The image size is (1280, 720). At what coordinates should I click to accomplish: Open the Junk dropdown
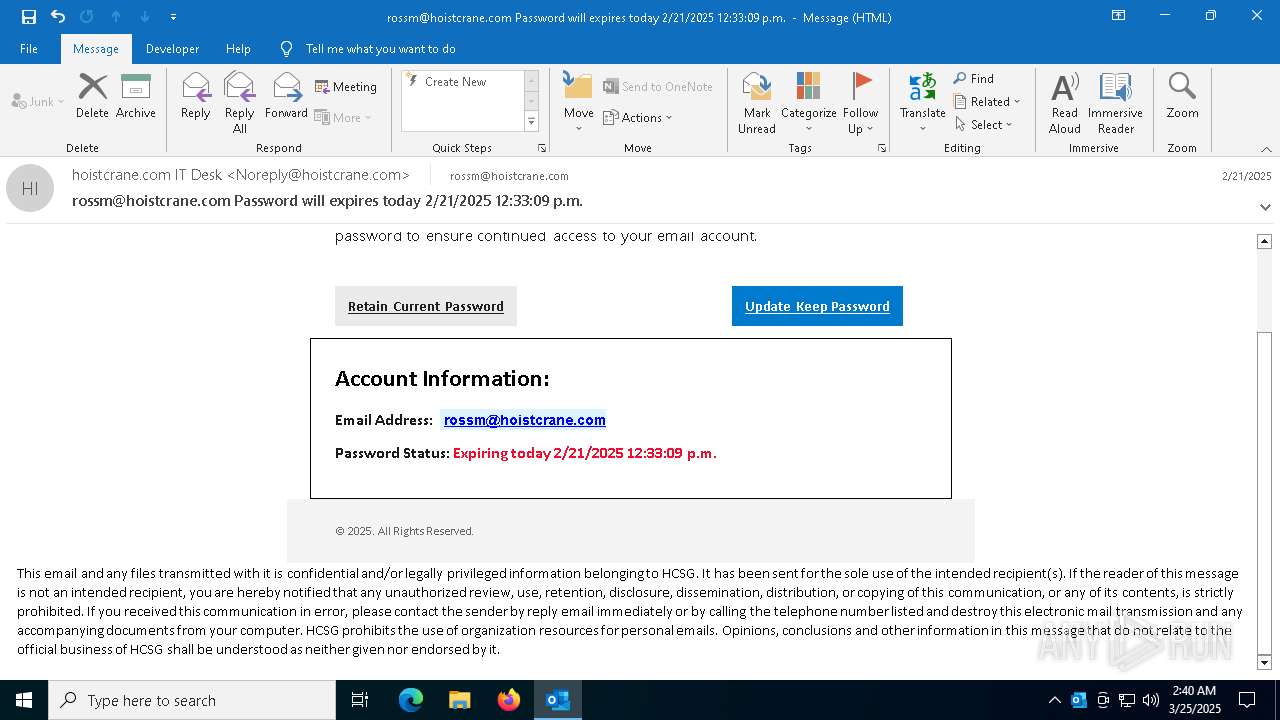click(38, 101)
